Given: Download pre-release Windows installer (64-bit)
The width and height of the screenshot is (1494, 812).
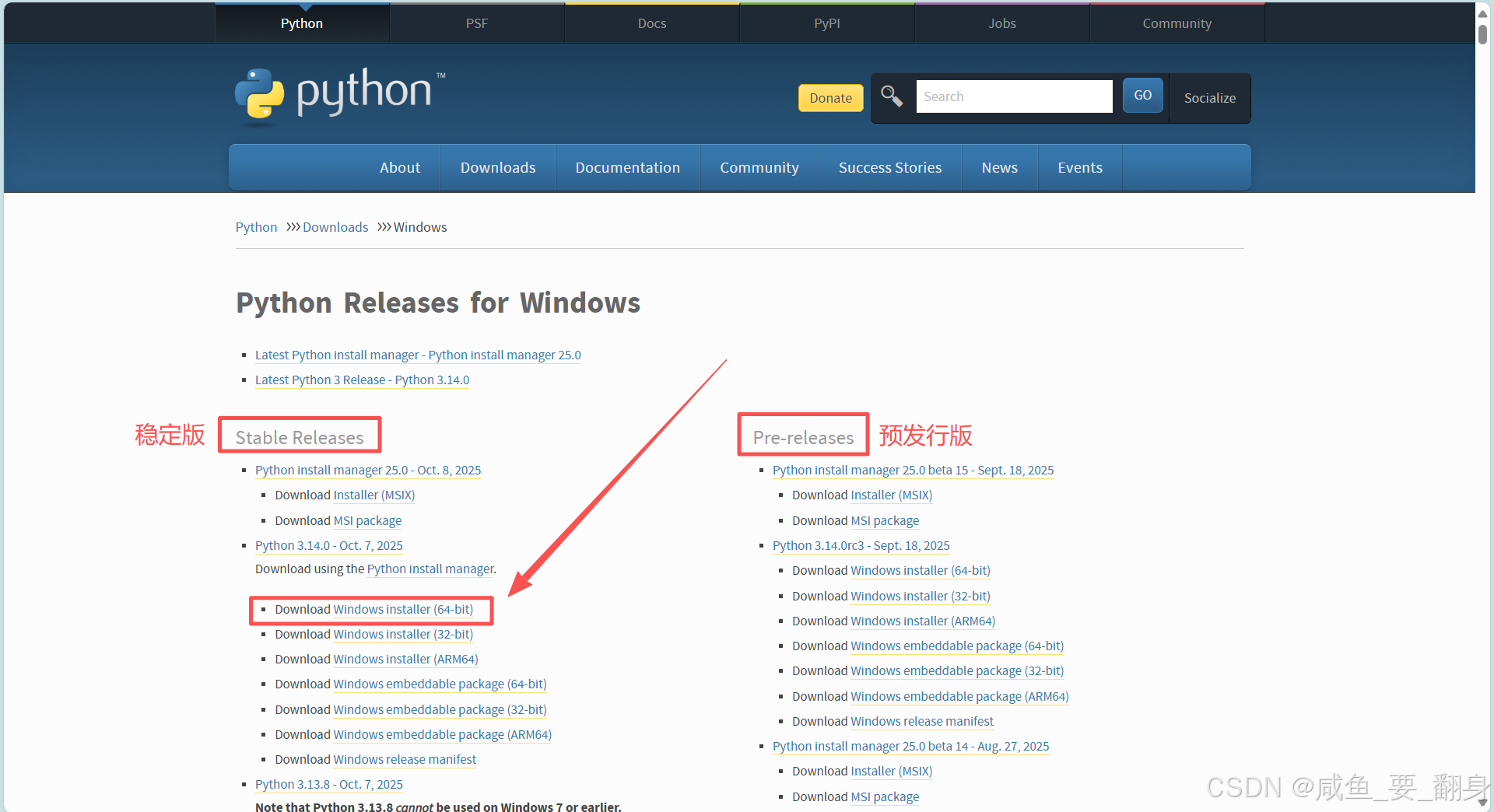Looking at the screenshot, I should pos(921,570).
